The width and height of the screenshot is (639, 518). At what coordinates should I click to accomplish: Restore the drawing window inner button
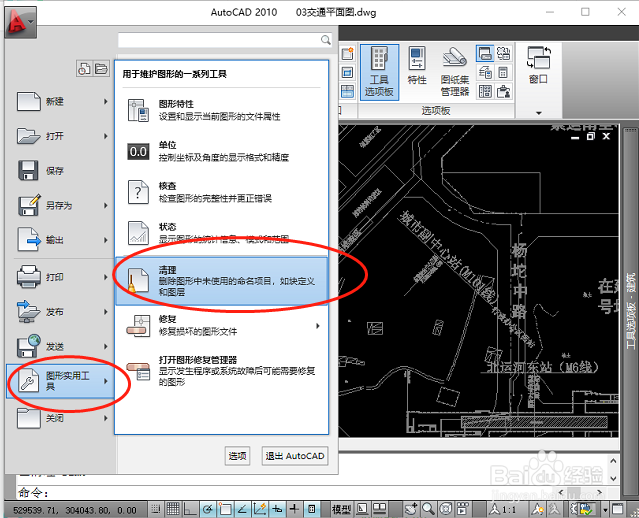pos(591,137)
